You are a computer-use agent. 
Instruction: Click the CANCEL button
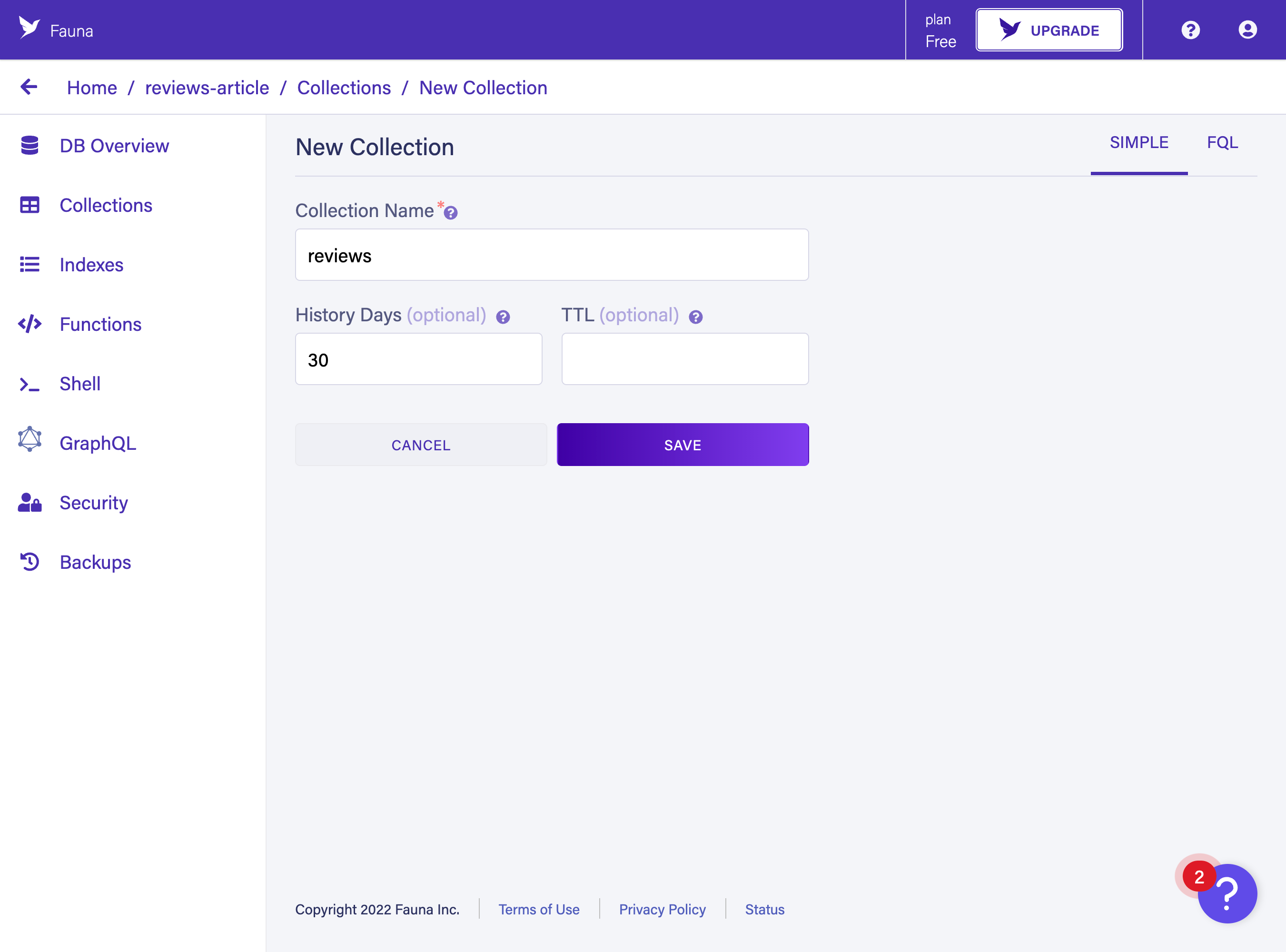421,445
